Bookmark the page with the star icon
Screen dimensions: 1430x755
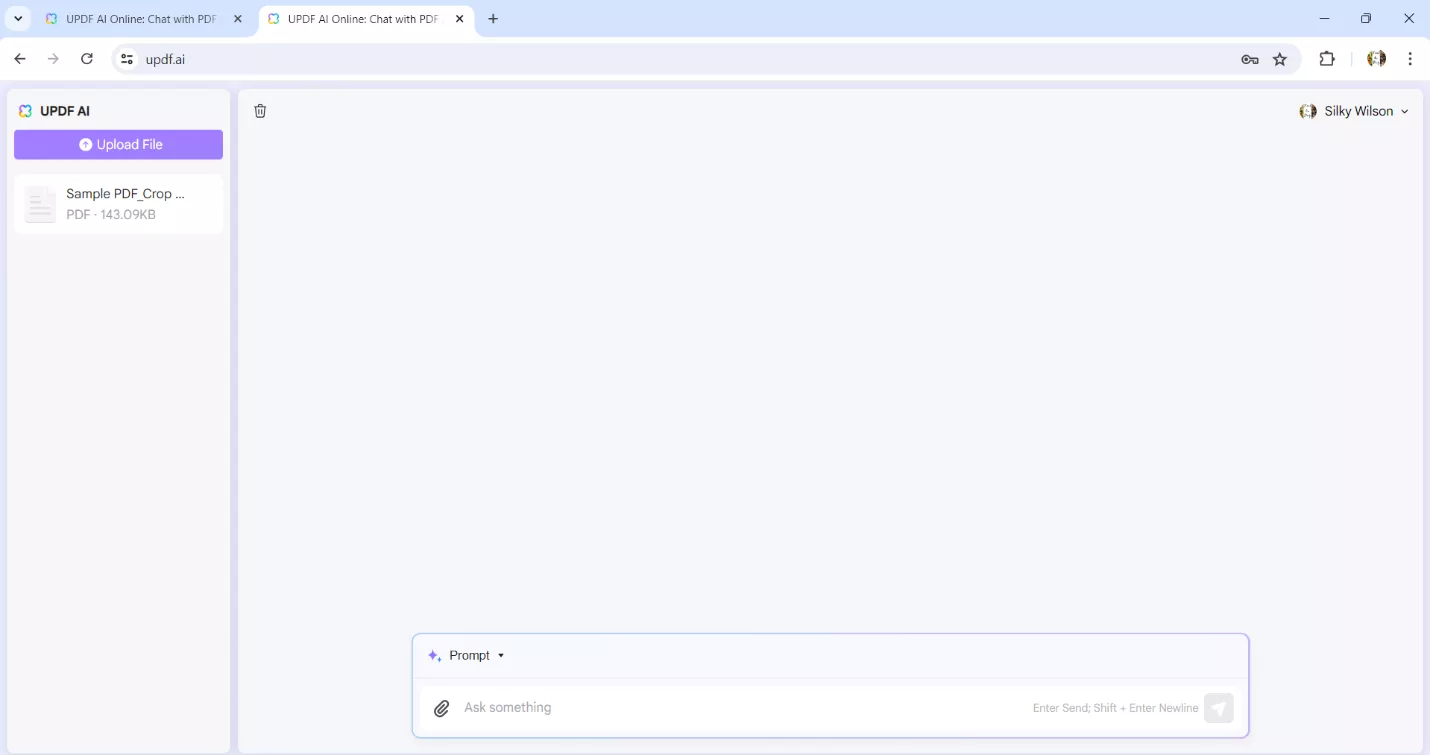[x=1281, y=59]
